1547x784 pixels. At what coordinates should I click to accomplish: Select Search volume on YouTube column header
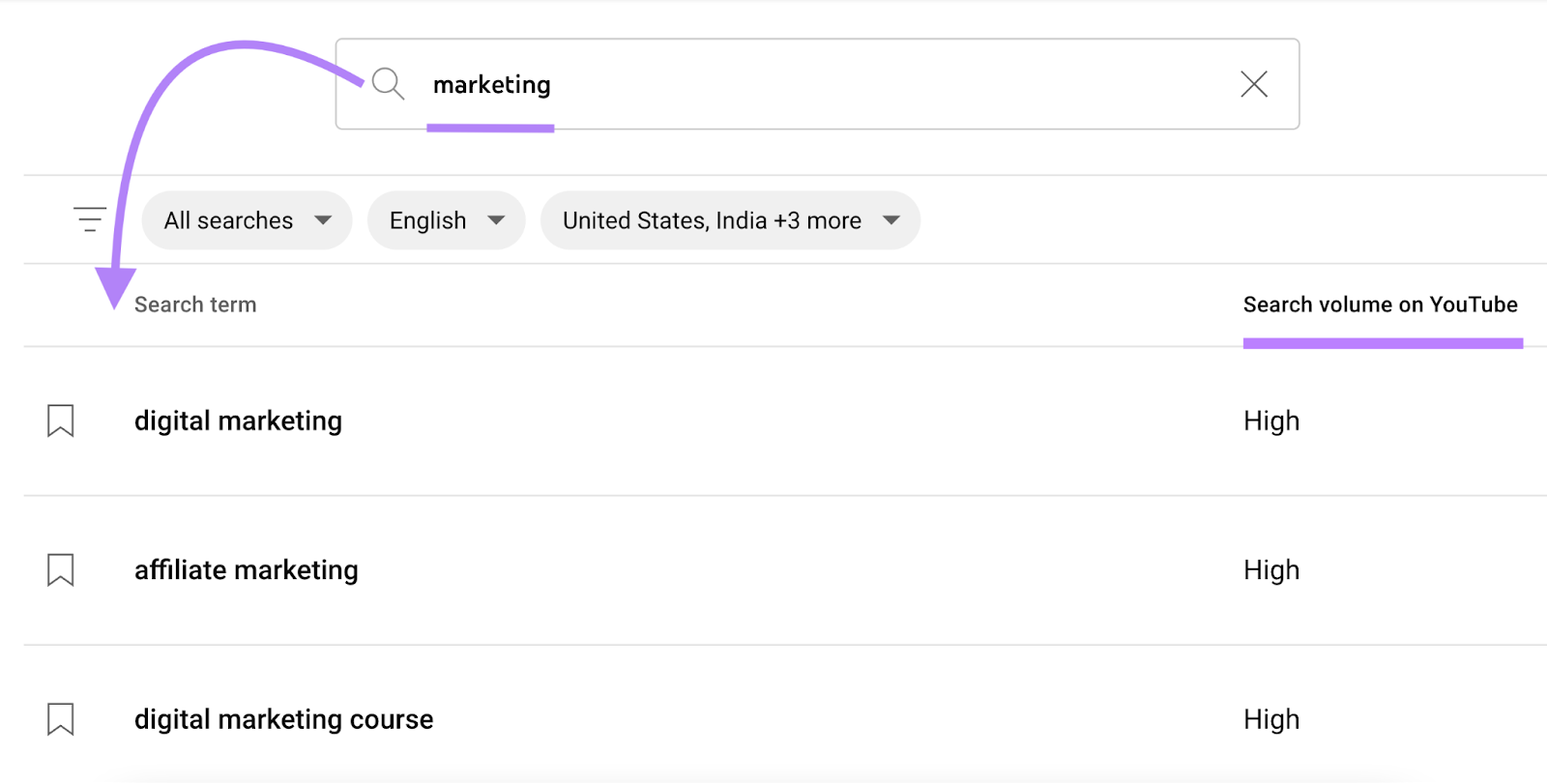point(1380,305)
